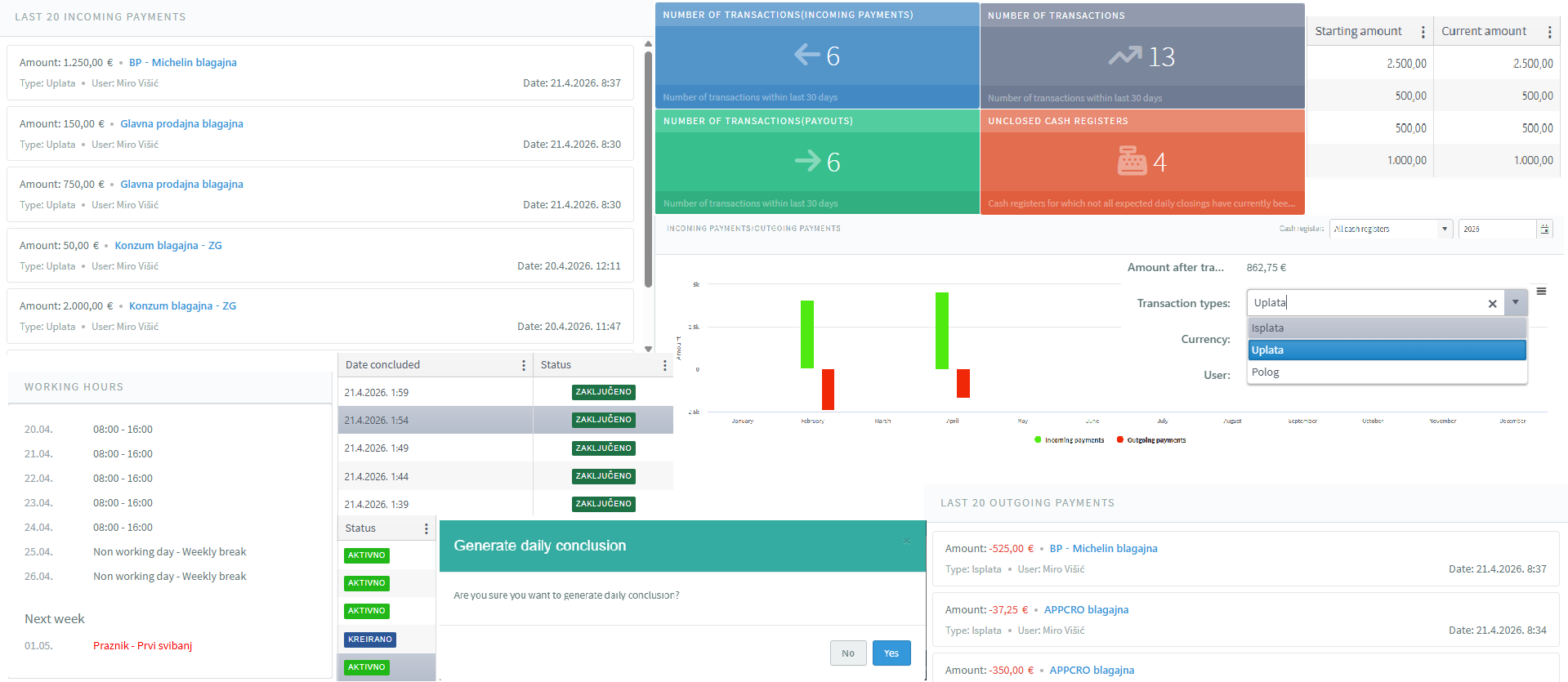Viewport: 1568px width, 682px height.
Task: Click the incoming payments list scrollbar
Action: coord(648,170)
